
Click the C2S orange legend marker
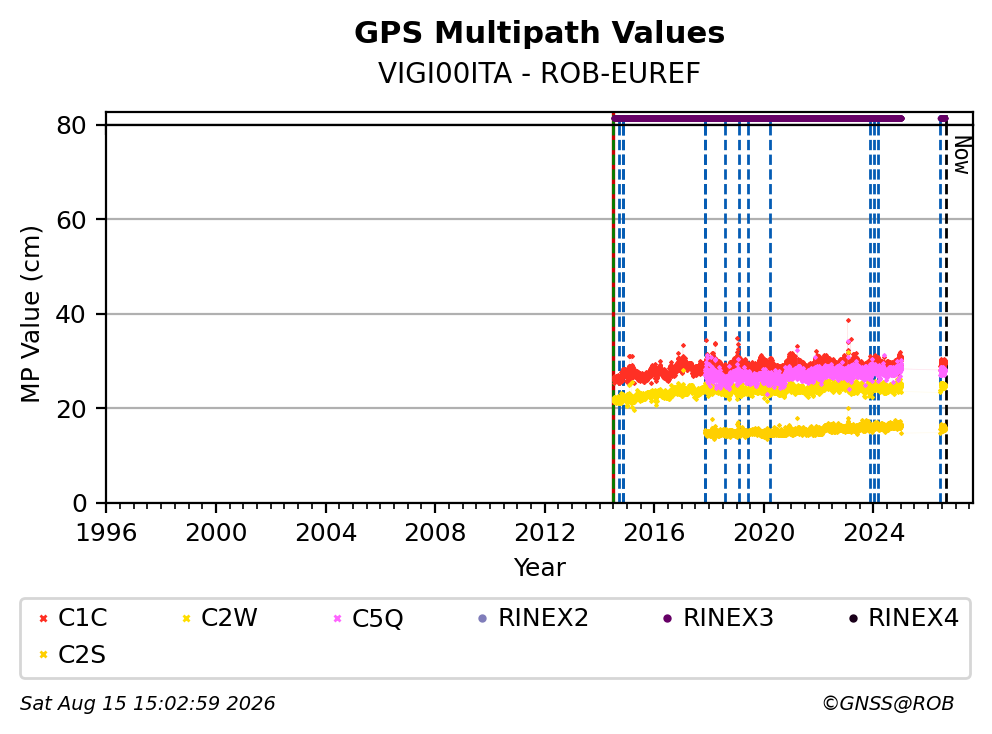click(x=43, y=655)
